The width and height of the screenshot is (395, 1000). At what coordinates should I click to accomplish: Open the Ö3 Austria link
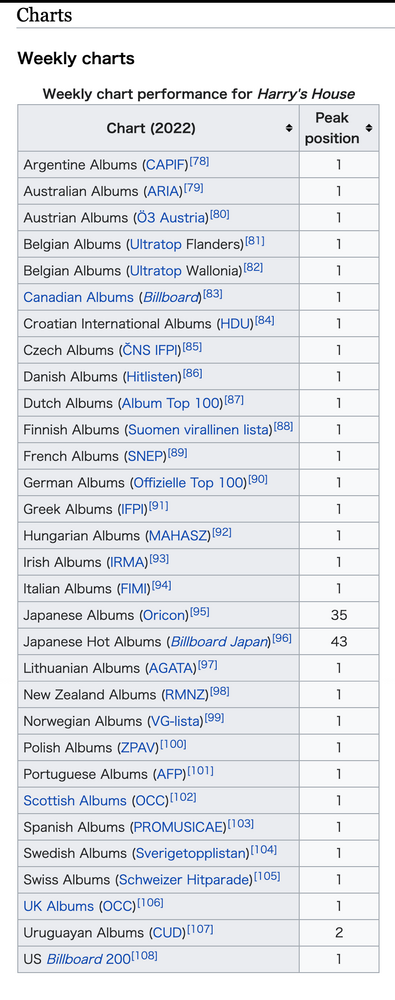coord(170,218)
